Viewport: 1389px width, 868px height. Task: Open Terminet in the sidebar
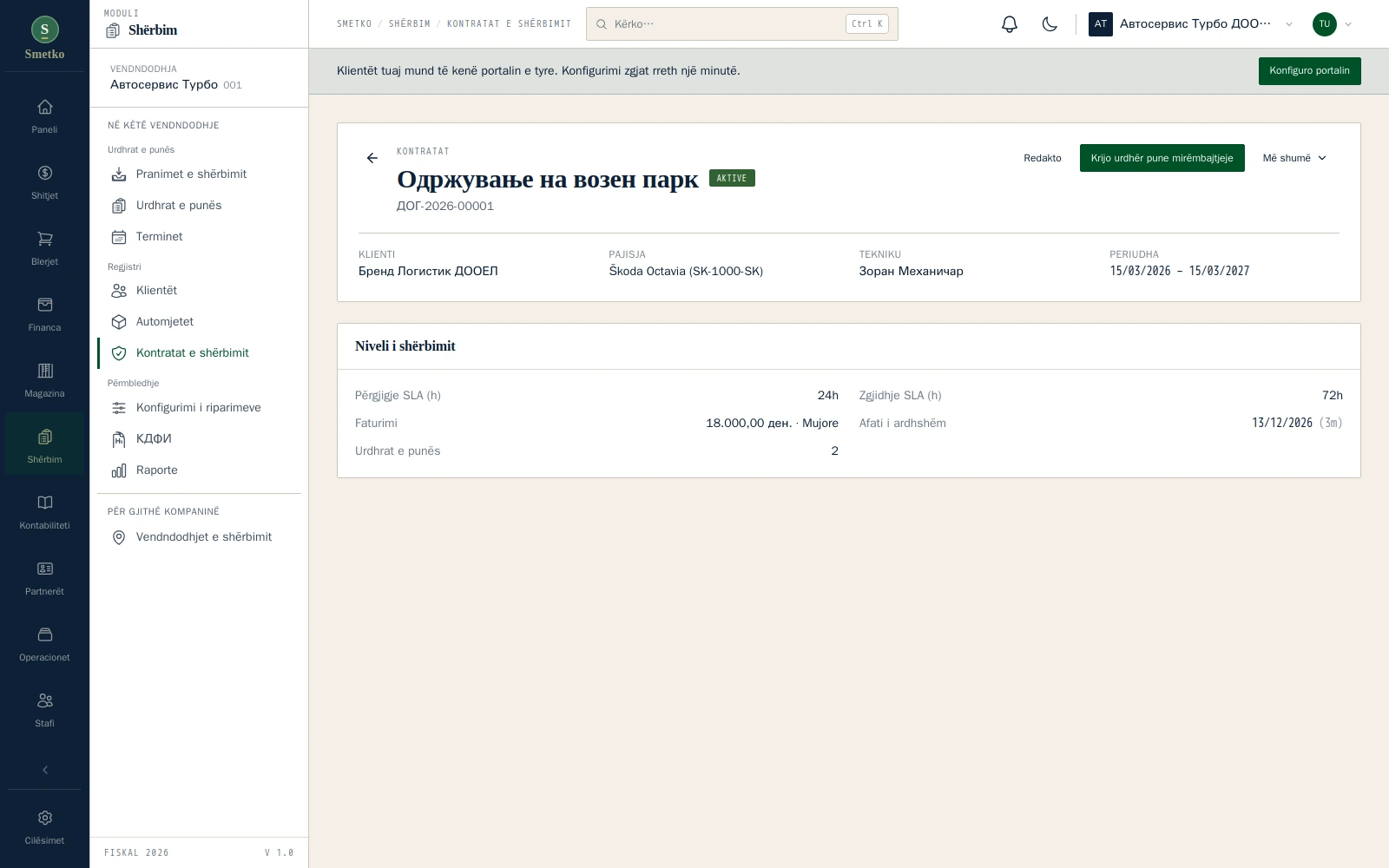click(199, 237)
